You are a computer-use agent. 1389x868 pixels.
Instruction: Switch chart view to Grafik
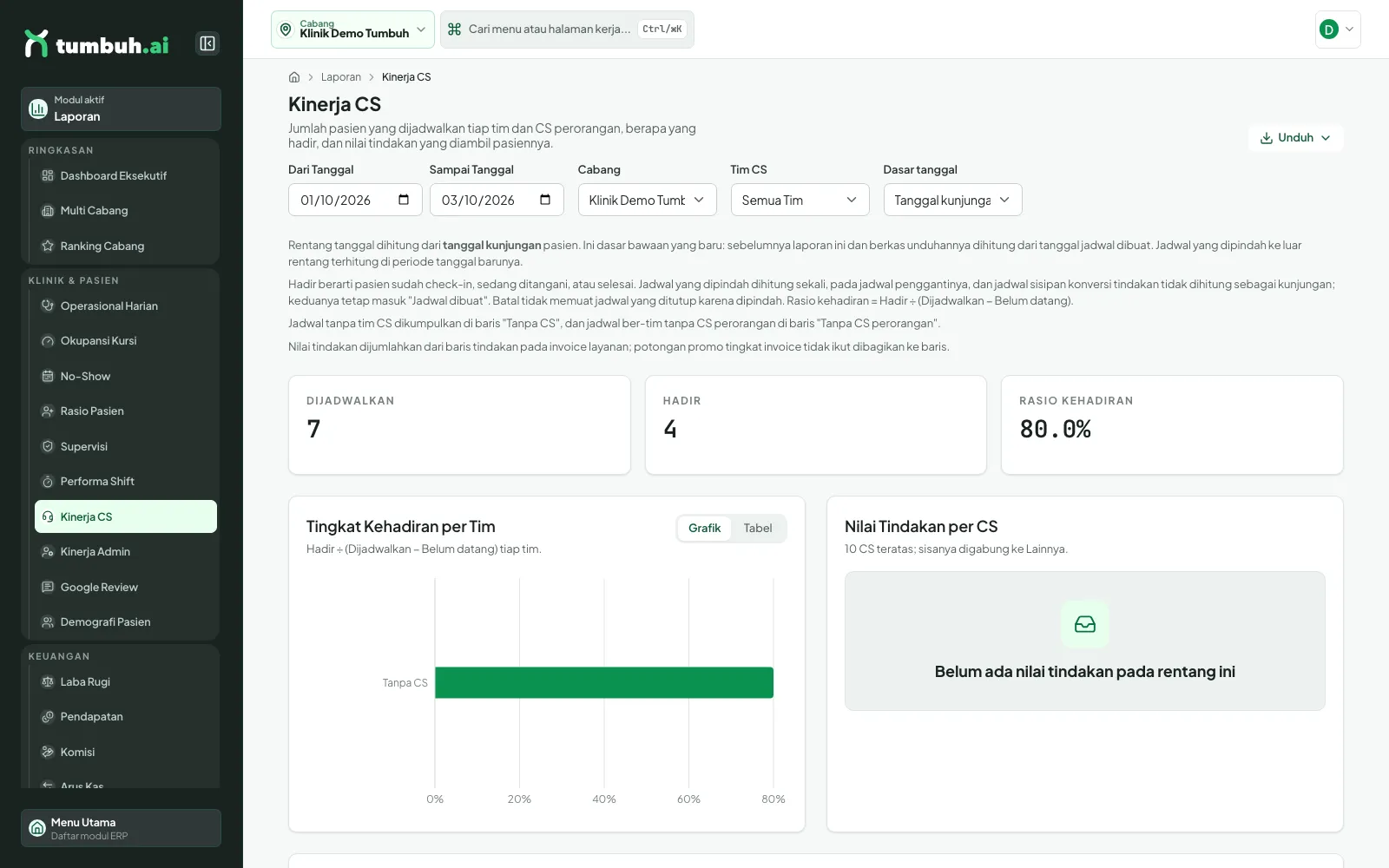[704, 528]
